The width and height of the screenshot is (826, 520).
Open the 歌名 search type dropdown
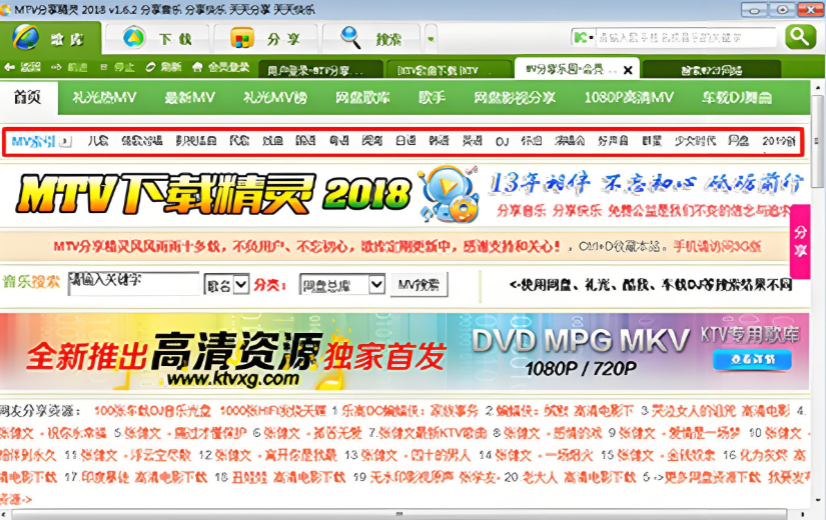226,285
